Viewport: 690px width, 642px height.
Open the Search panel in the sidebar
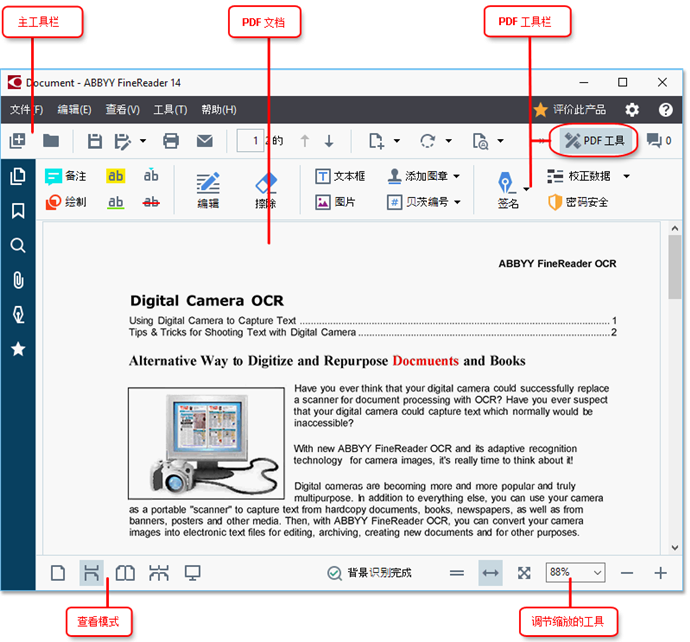[18, 245]
